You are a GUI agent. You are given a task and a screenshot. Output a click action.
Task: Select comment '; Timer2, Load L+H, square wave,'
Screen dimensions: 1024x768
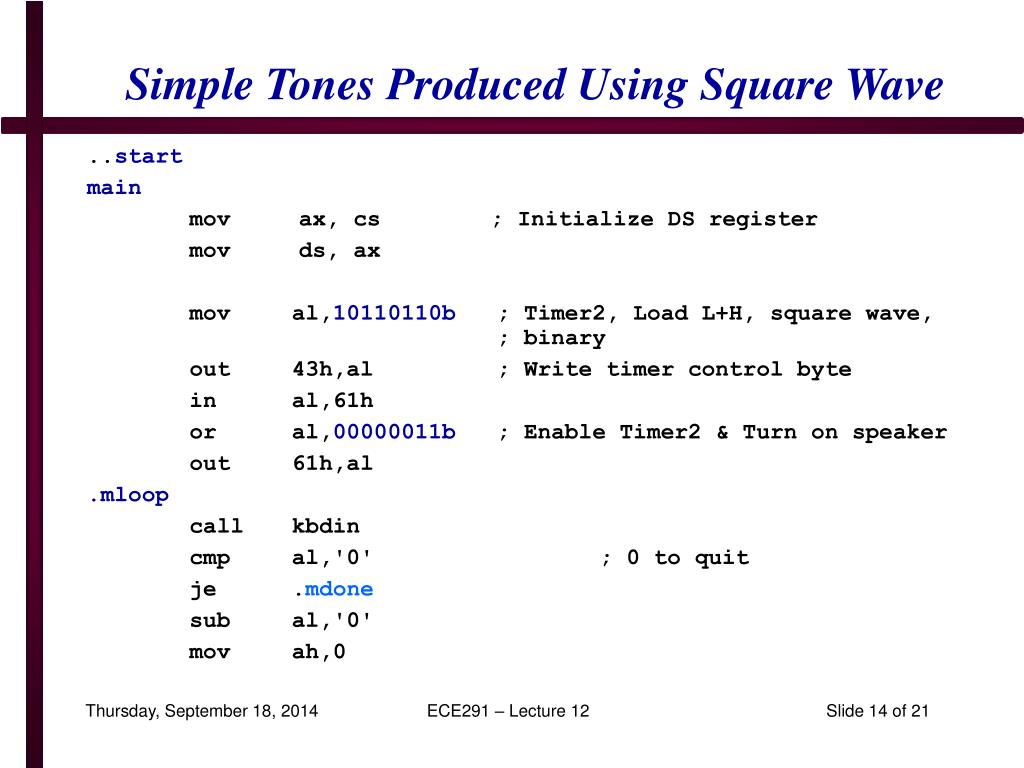click(x=716, y=314)
